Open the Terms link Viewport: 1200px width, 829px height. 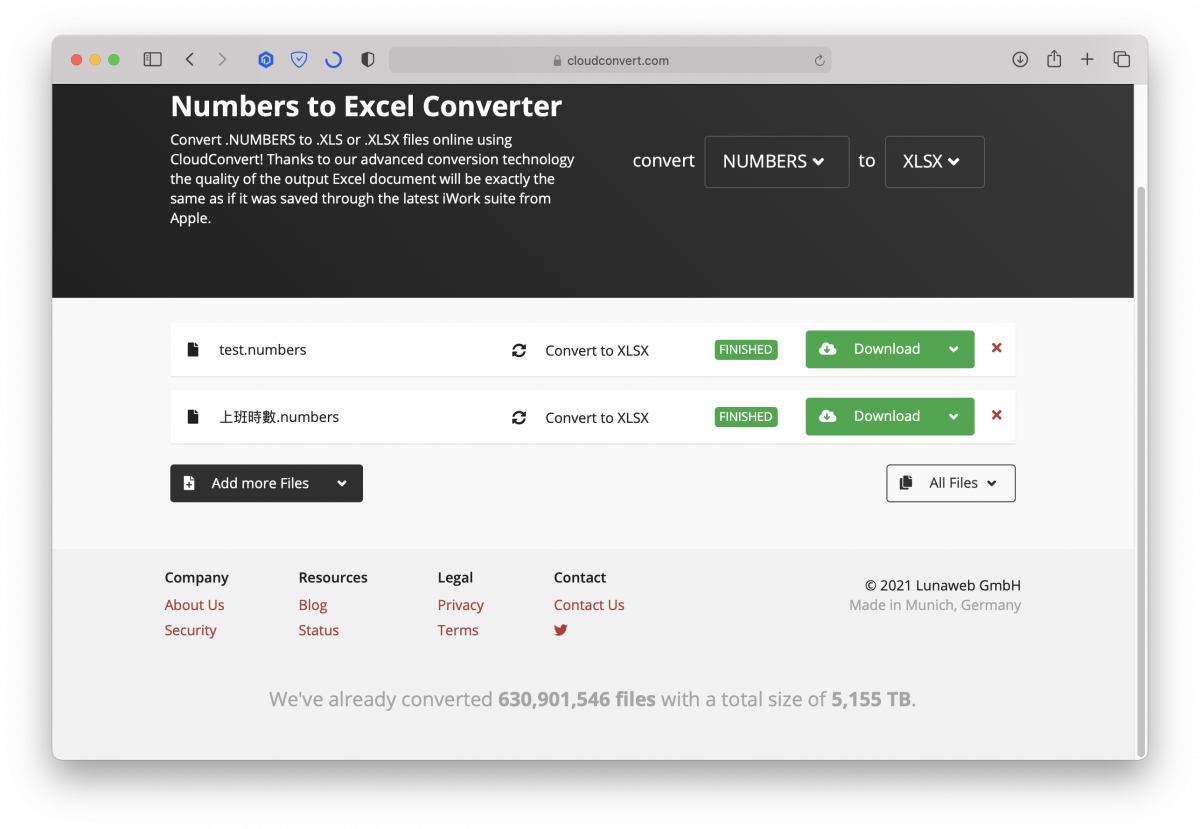(458, 630)
